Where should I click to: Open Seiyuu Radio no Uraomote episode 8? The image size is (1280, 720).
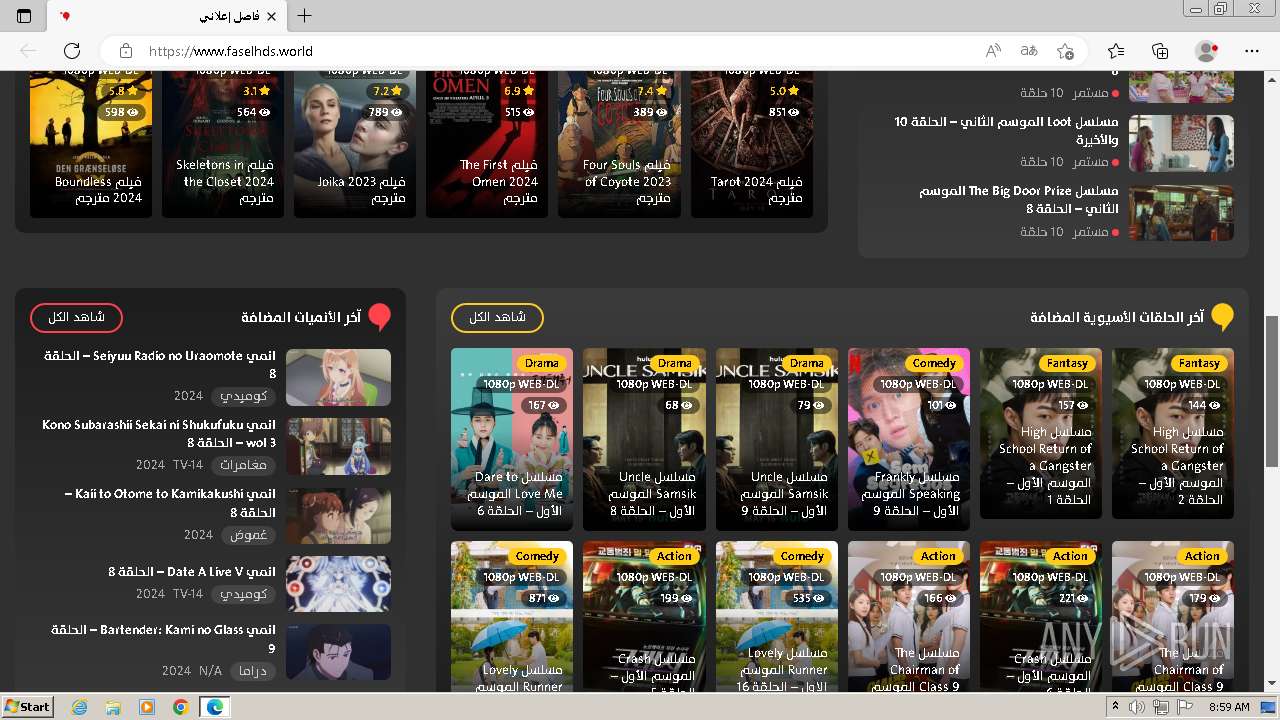pyautogui.click(x=160, y=364)
